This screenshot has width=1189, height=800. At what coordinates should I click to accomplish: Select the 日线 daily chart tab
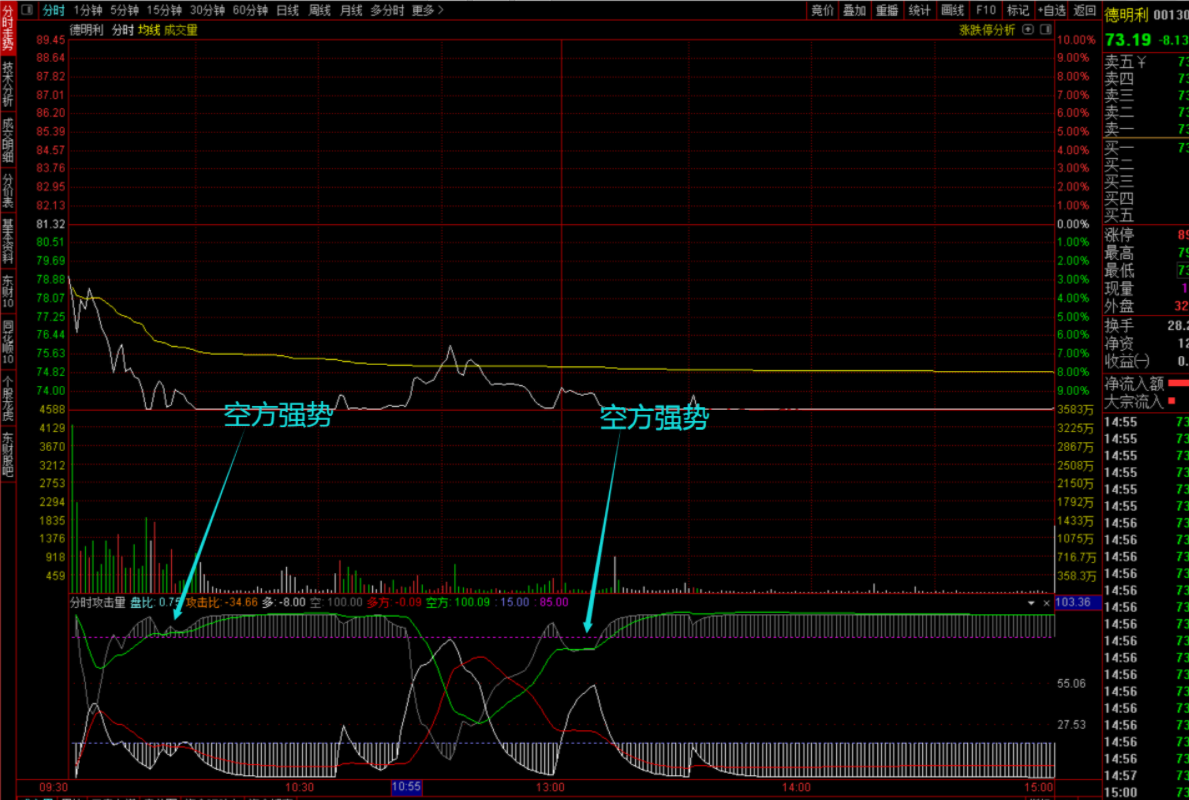click(x=287, y=10)
